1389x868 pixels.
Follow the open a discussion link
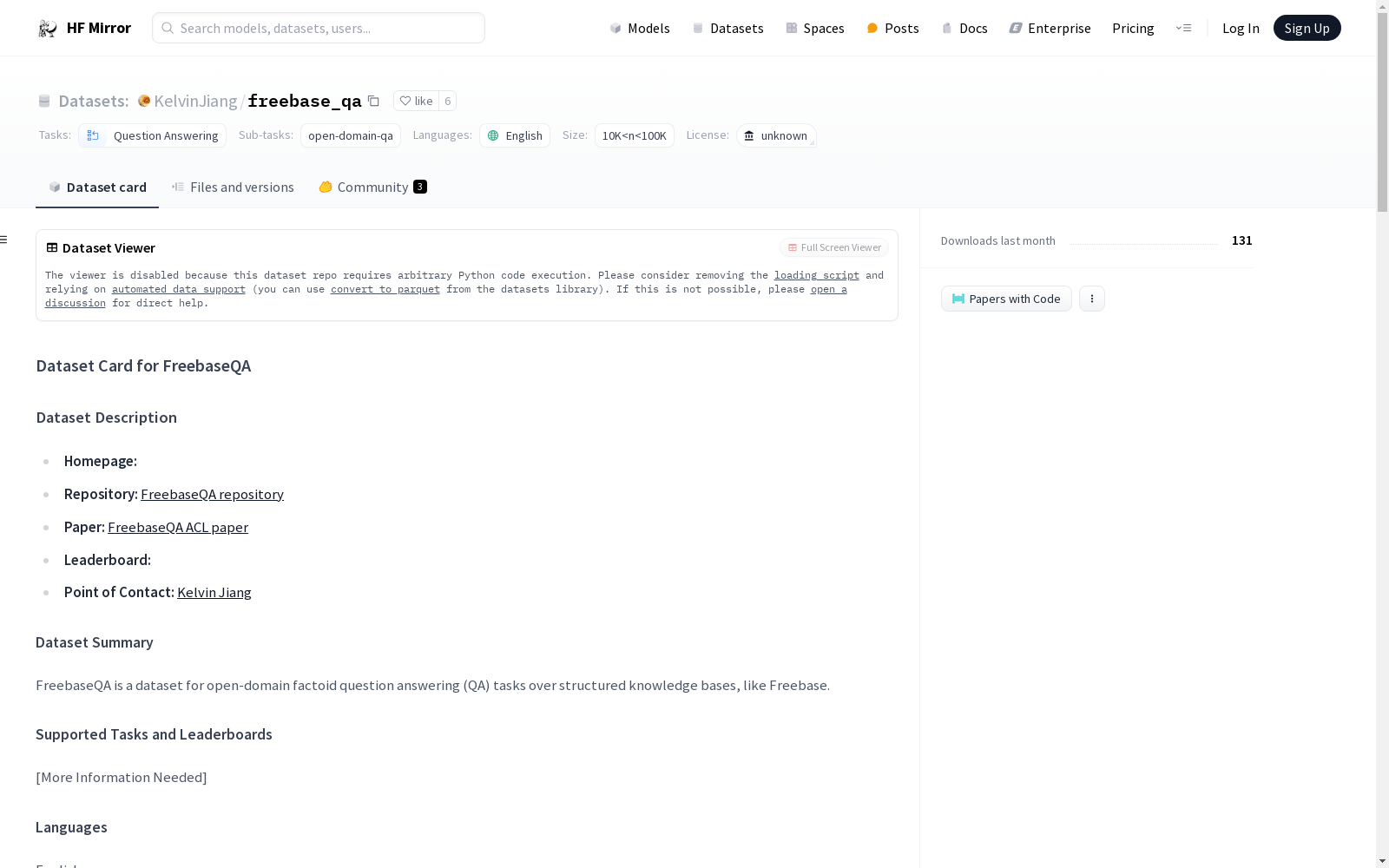829,289
